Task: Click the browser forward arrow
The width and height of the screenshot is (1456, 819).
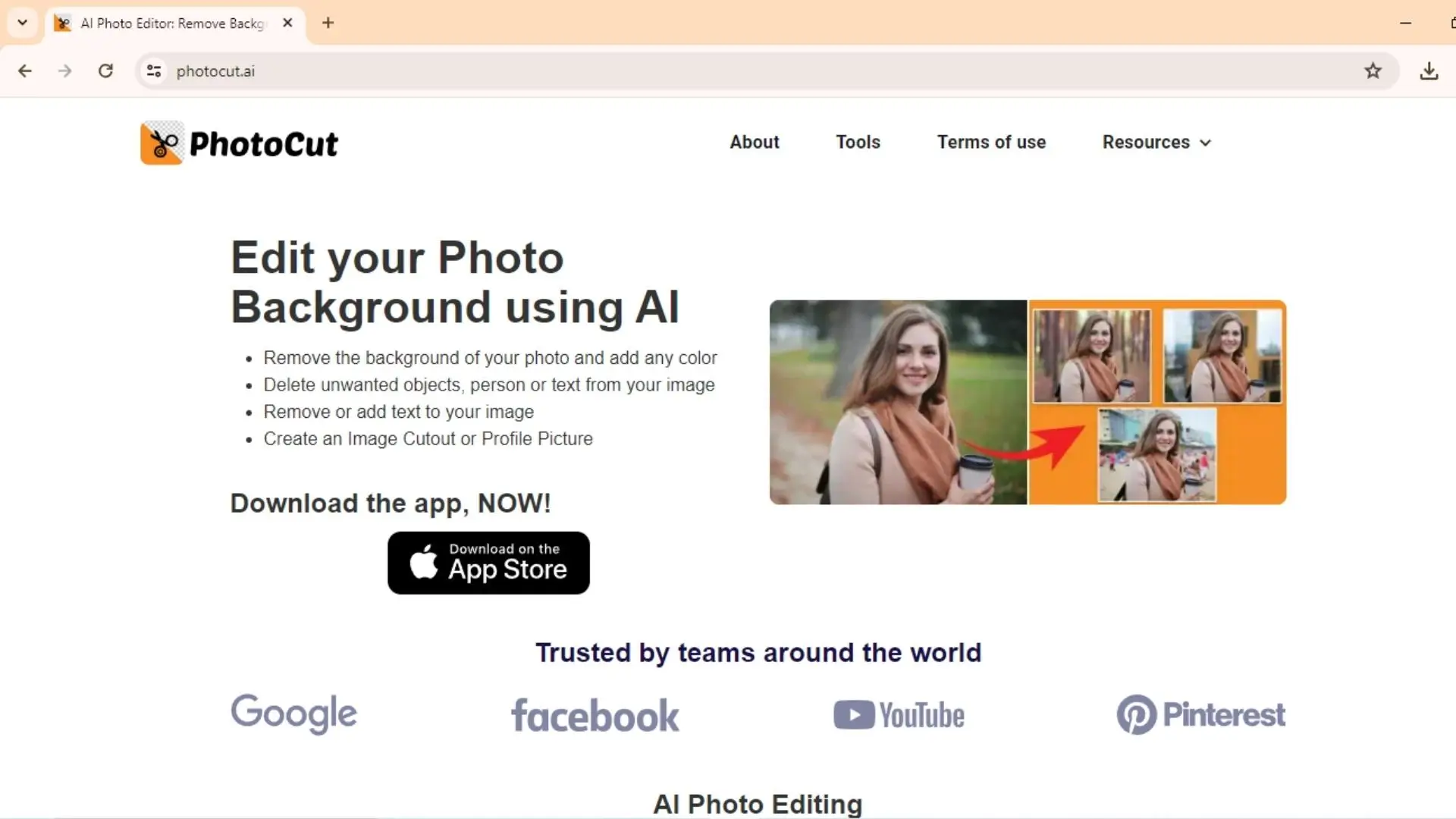Action: click(x=65, y=71)
